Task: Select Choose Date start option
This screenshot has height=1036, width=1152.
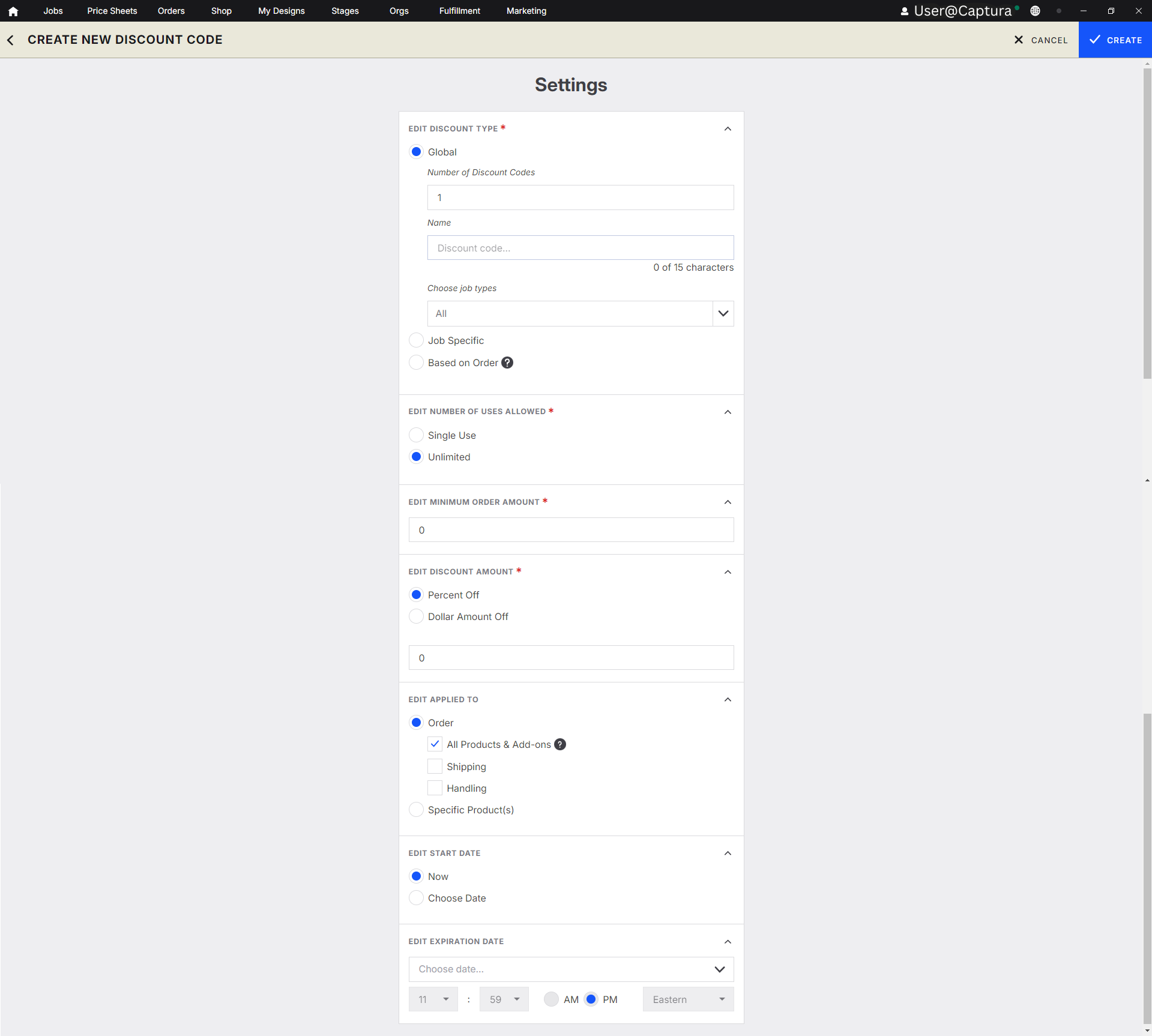Action: tap(416, 898)
